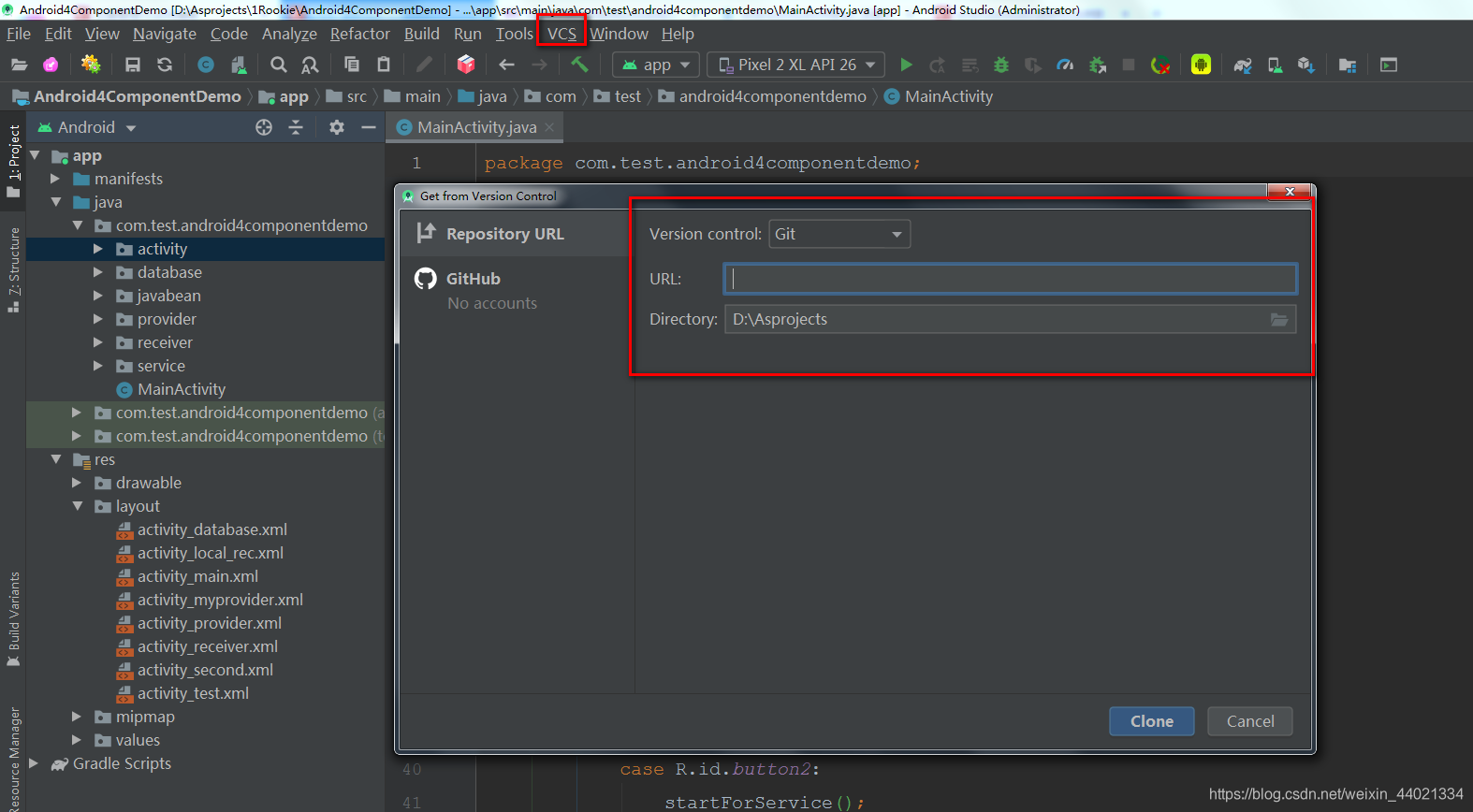Click the green Run play icon
1473x812 pixels.
[x=906, y=65]
